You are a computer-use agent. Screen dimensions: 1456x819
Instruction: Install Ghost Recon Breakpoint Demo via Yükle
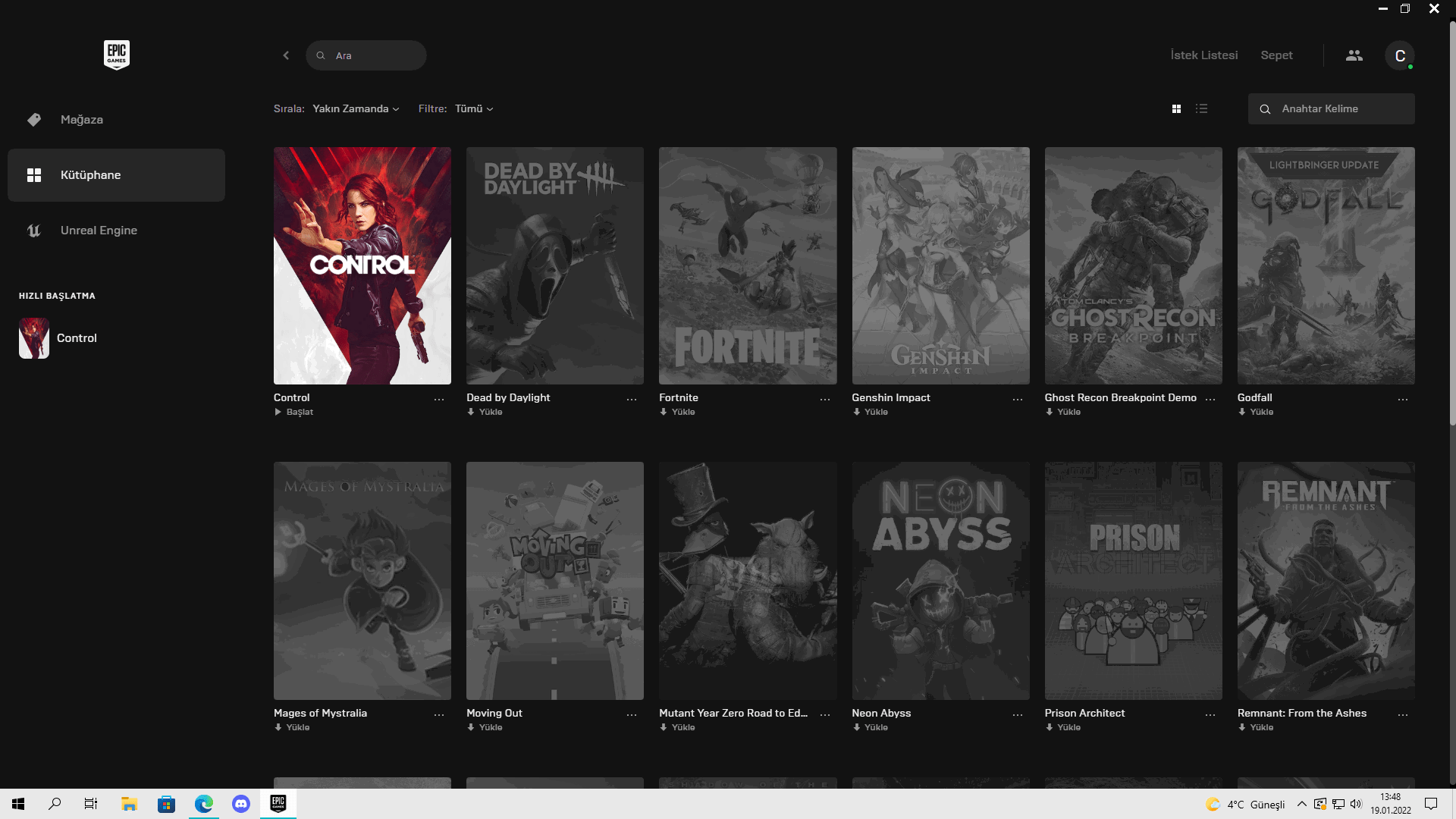coord(1062,413)
